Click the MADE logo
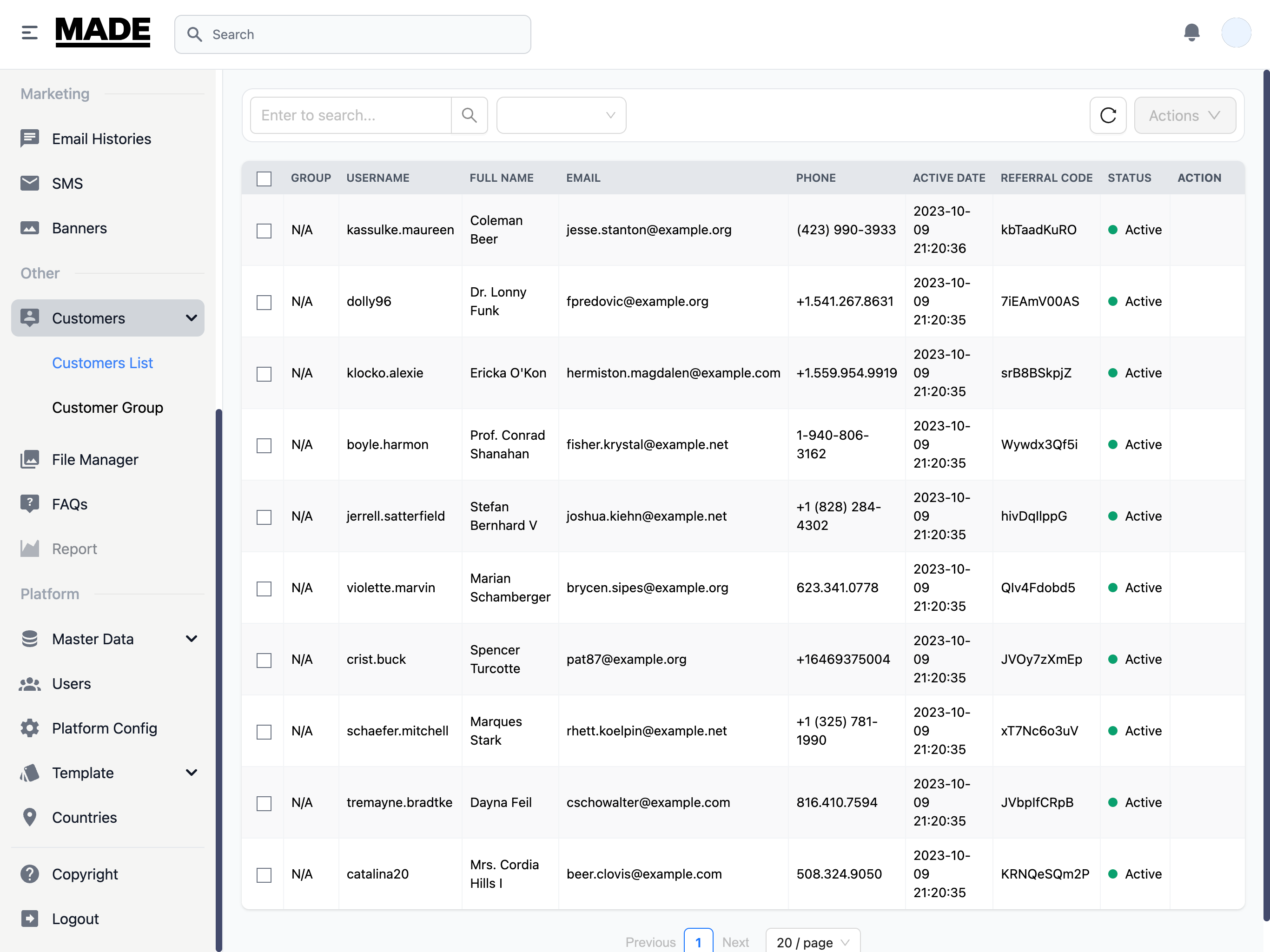This screenshot has height=952, width=1270. click(103, 33)
